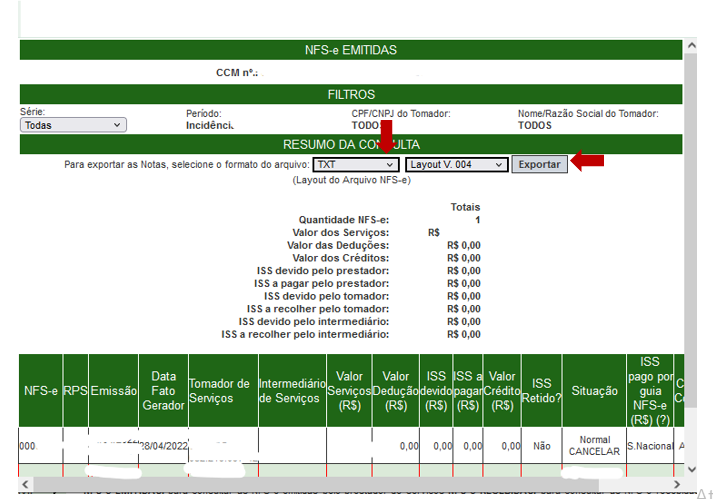Viewport: 713px width, 499px height.
Task: Select the Data Fato Gerador column header
Action: [x=163, y=391]
